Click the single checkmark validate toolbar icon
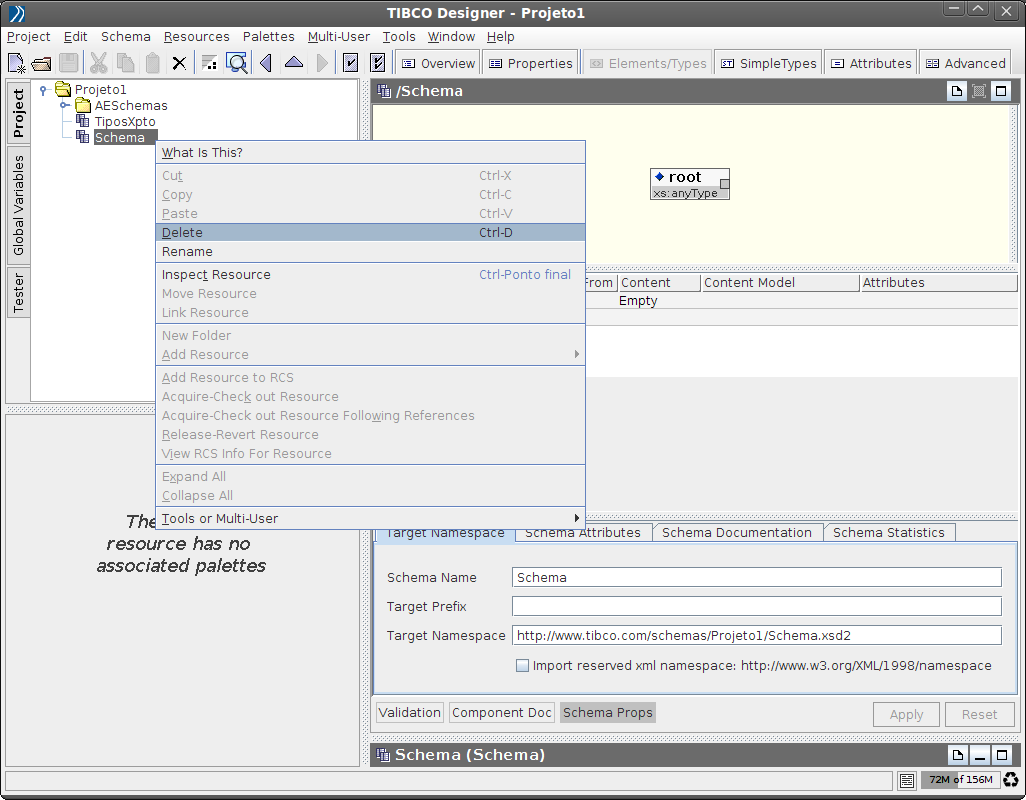 (351, 63)
